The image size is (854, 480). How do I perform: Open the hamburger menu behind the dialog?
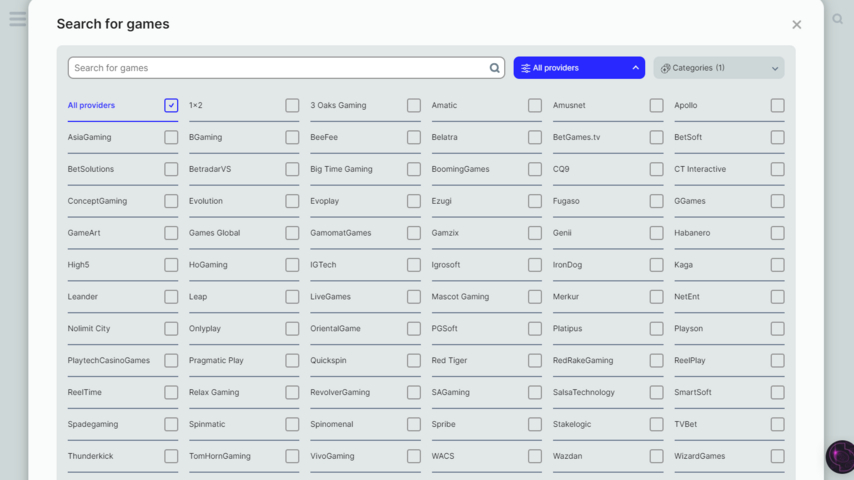(x=17, y=19)
